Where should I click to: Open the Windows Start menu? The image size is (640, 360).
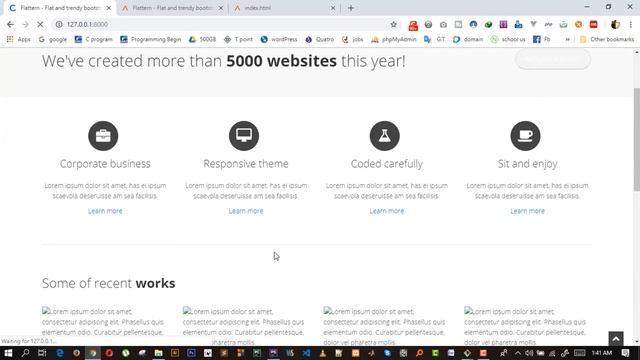coord(8,353)
